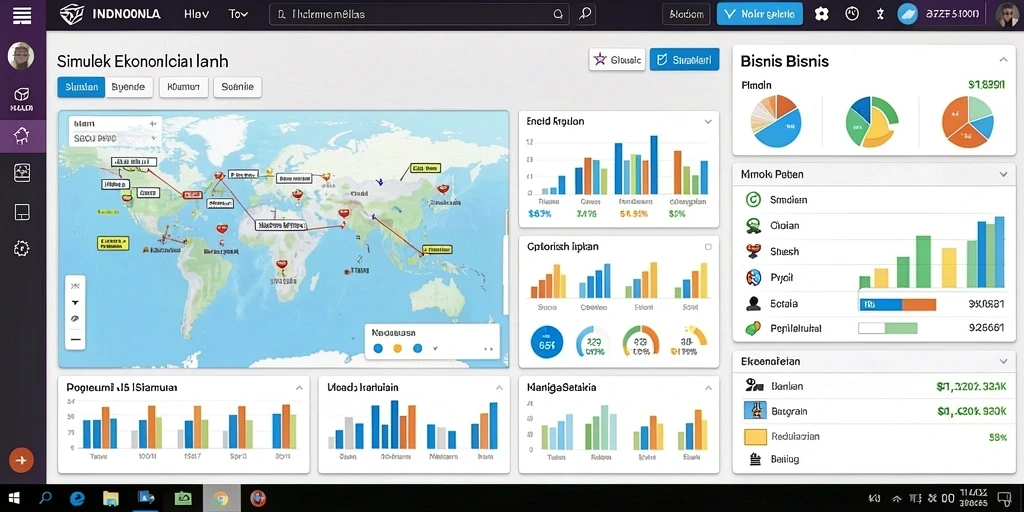Click the flower settings icon in top bar
The height and width of the screenshot is (512, 1024).
pyautogui.click(x=822, y=14)
